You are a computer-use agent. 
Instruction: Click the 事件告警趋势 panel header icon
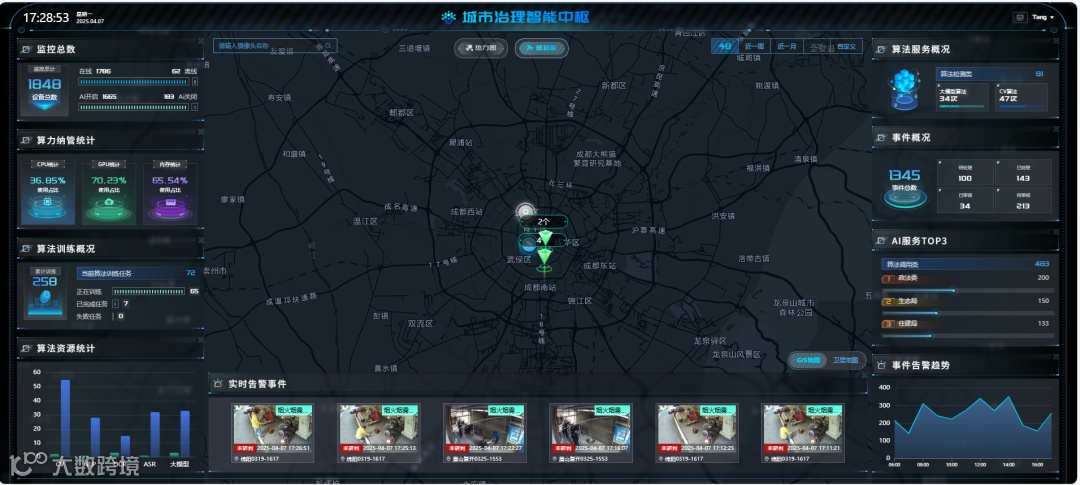[x=882, y=365]
